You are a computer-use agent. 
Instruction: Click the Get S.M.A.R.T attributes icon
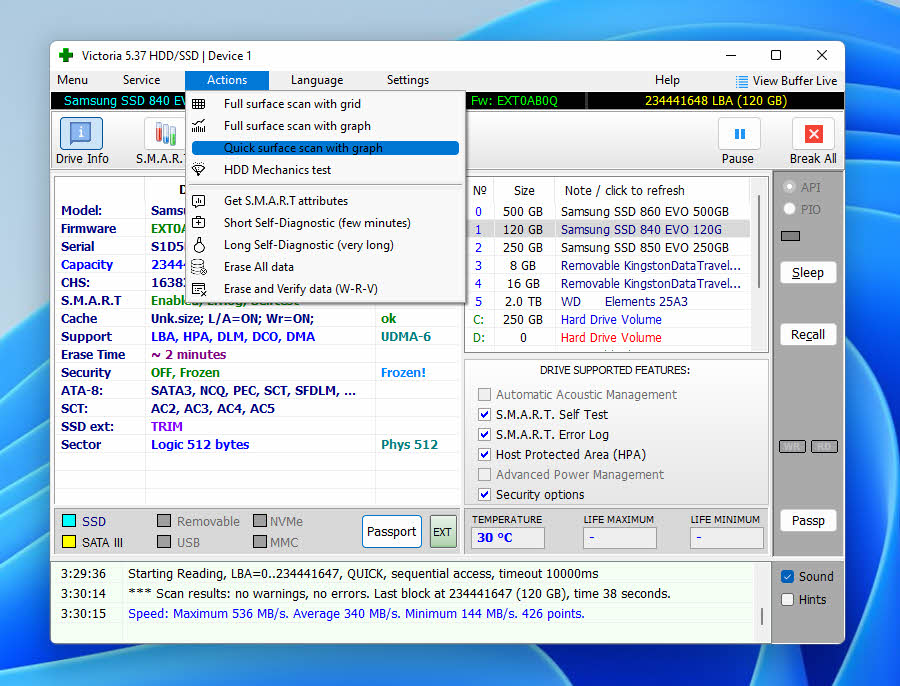click(199, 201)
